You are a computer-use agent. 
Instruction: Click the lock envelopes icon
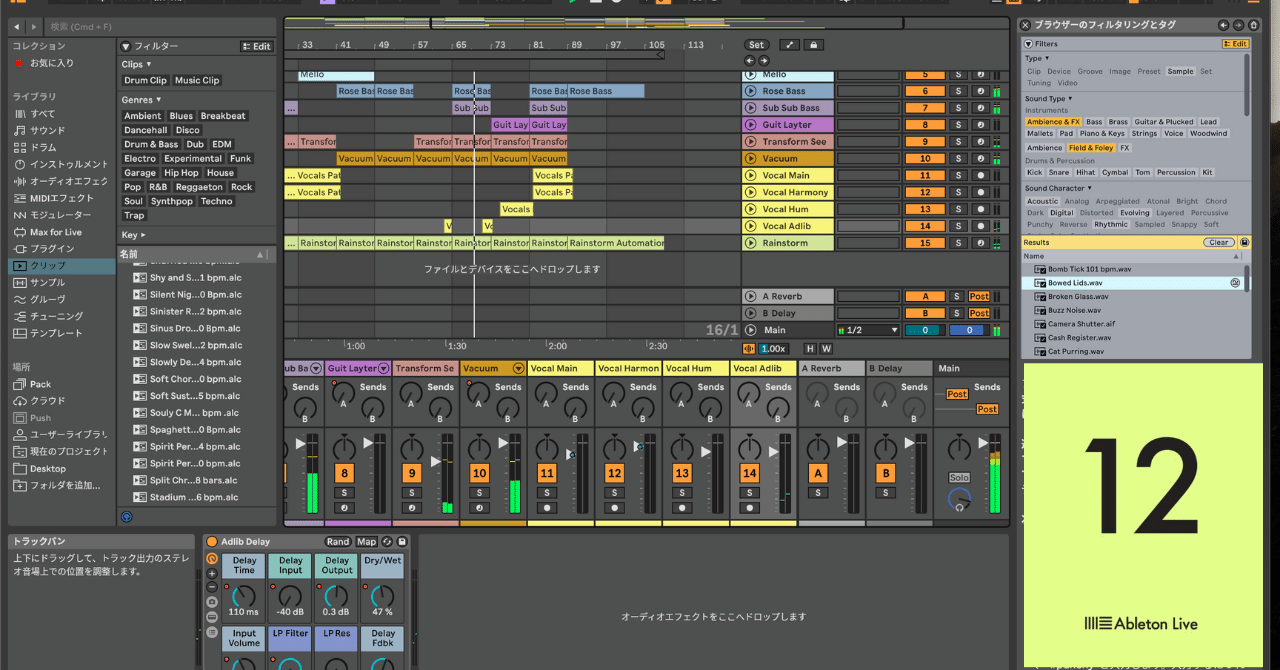[x=814, y=45]
